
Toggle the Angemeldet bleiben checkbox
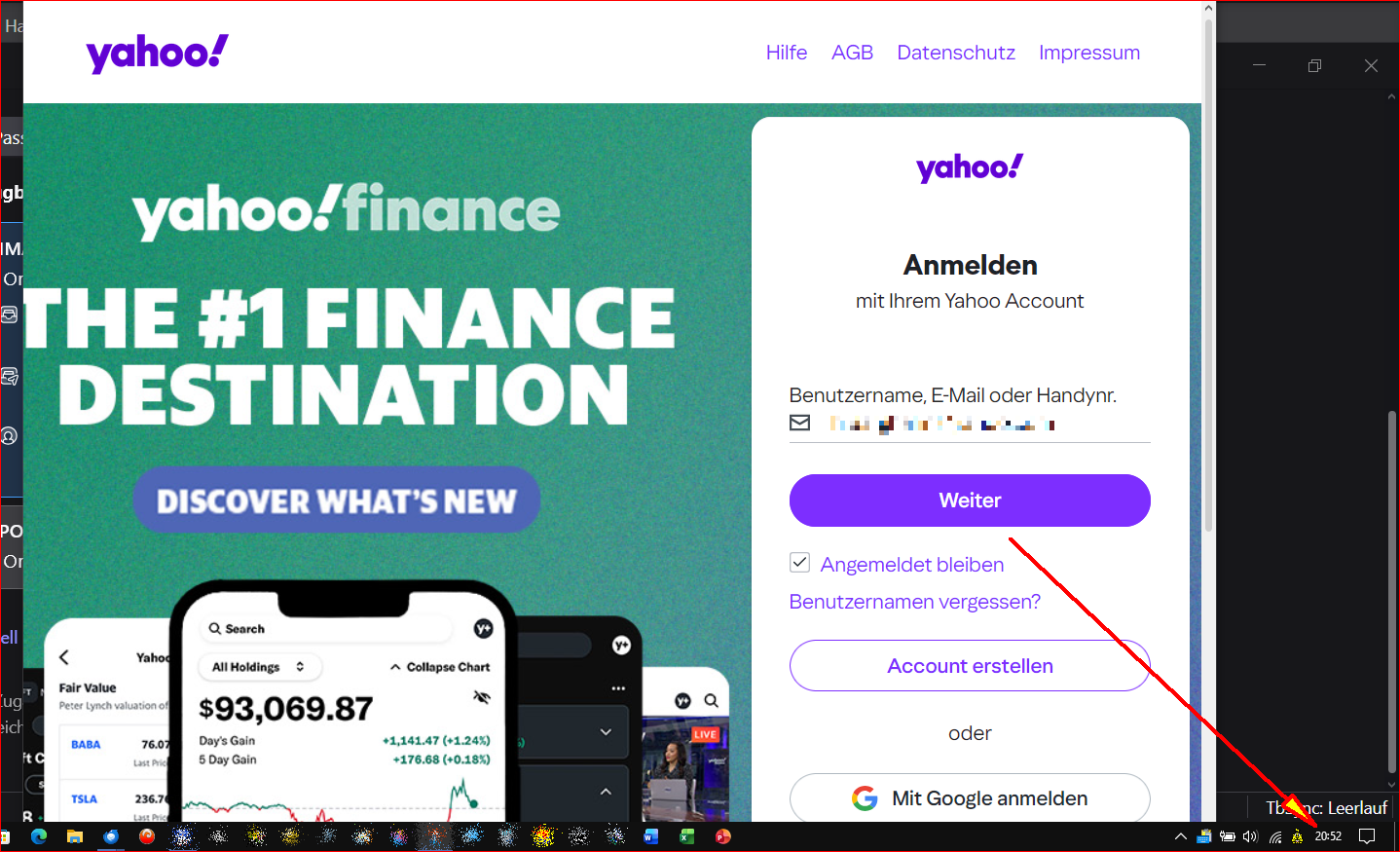tap(800, 563)
